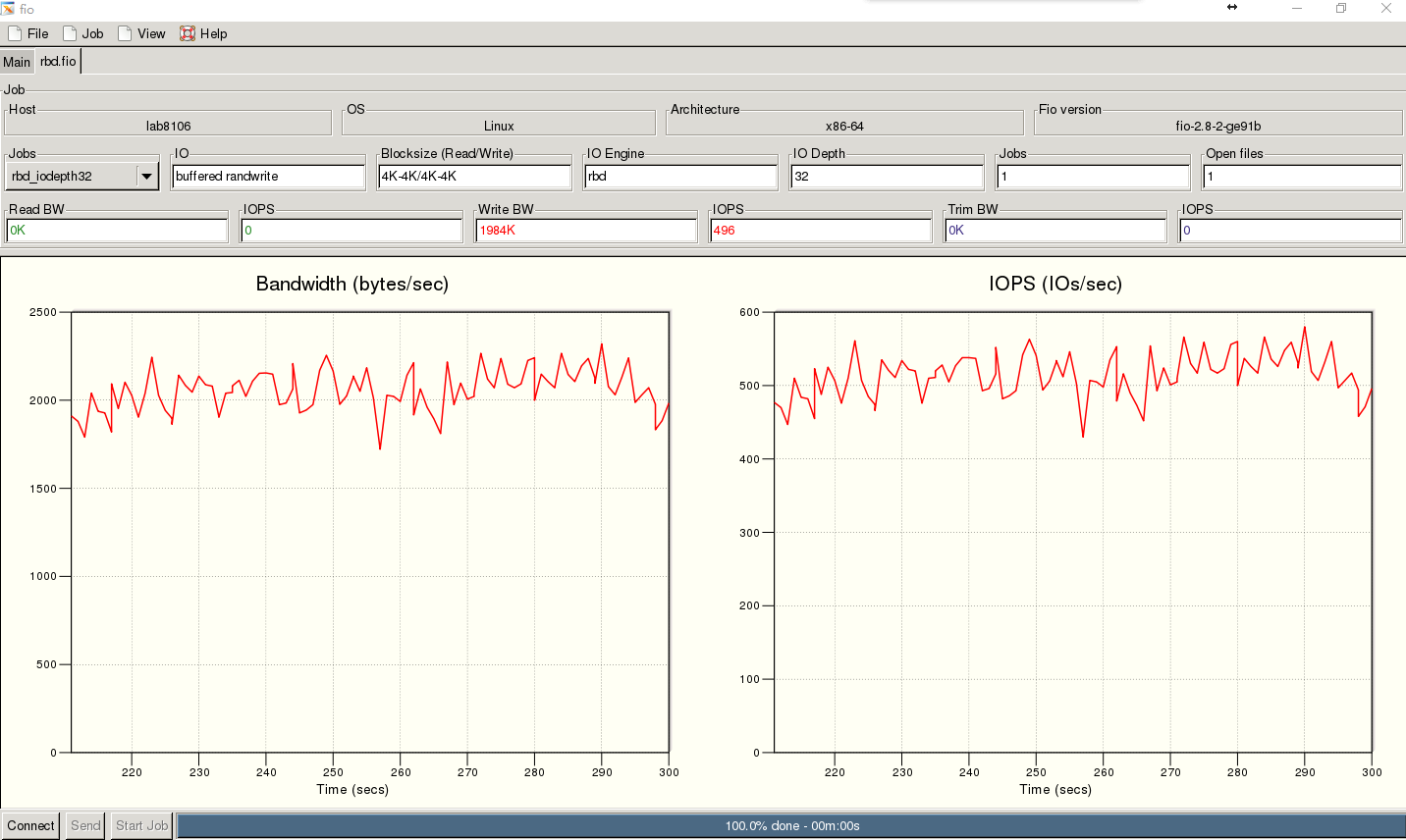The height and width of the screenshot is (840, 1406).
Task: Click the Write BW label
Action: click(x=506, y=209)
